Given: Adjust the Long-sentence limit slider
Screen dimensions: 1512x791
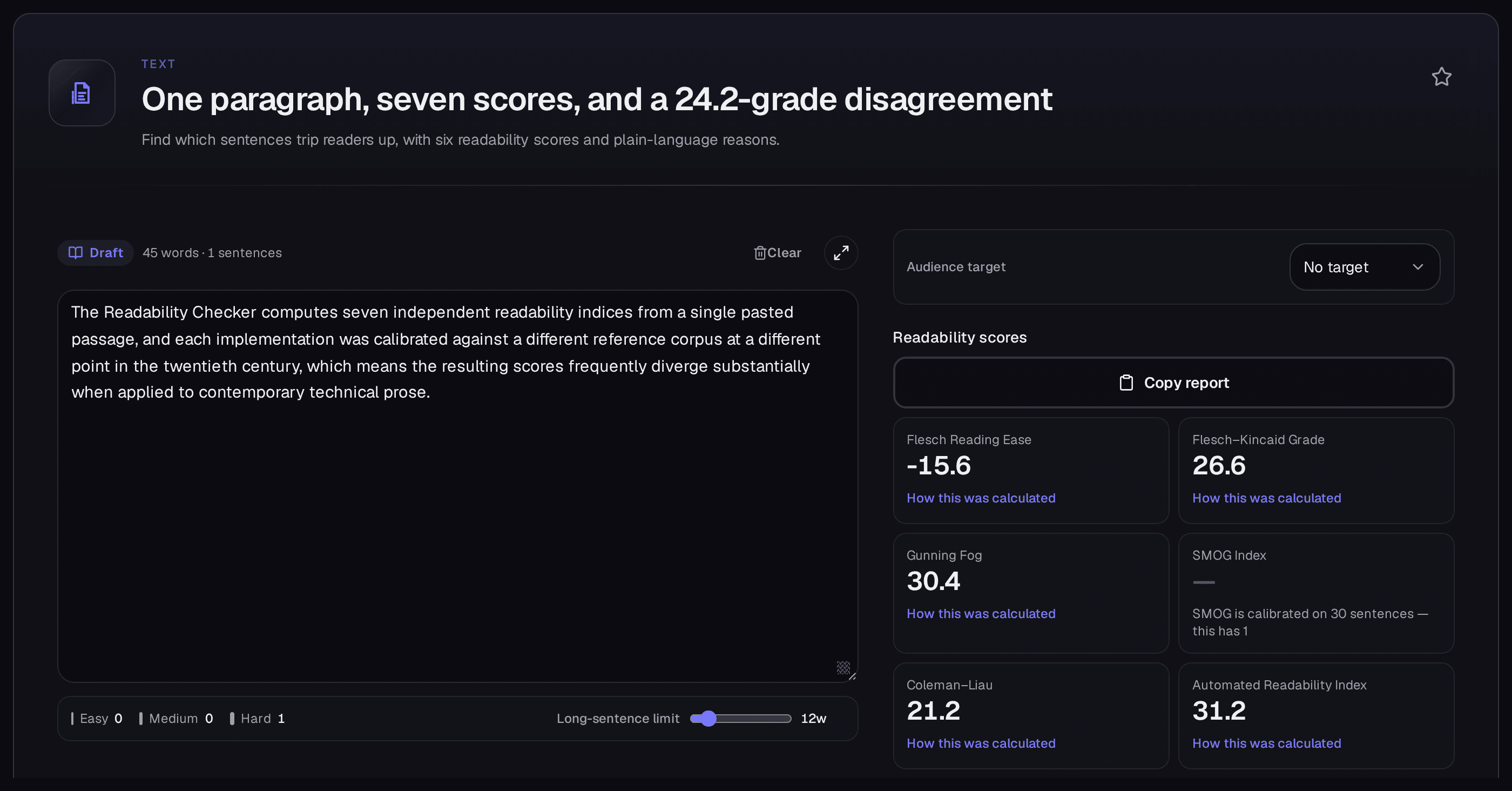Looking at the screenshot, I should coord(741,719).
